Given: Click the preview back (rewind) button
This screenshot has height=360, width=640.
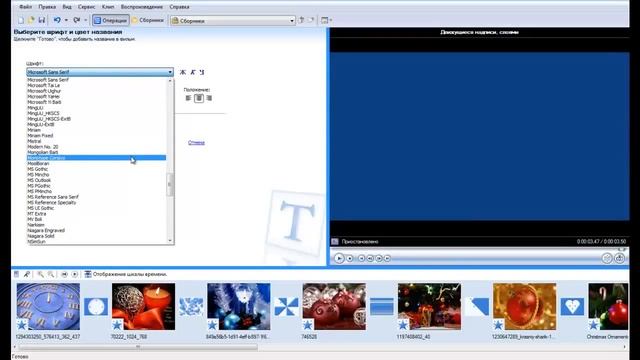Looking at the screenshot, I should pos(361,258).
